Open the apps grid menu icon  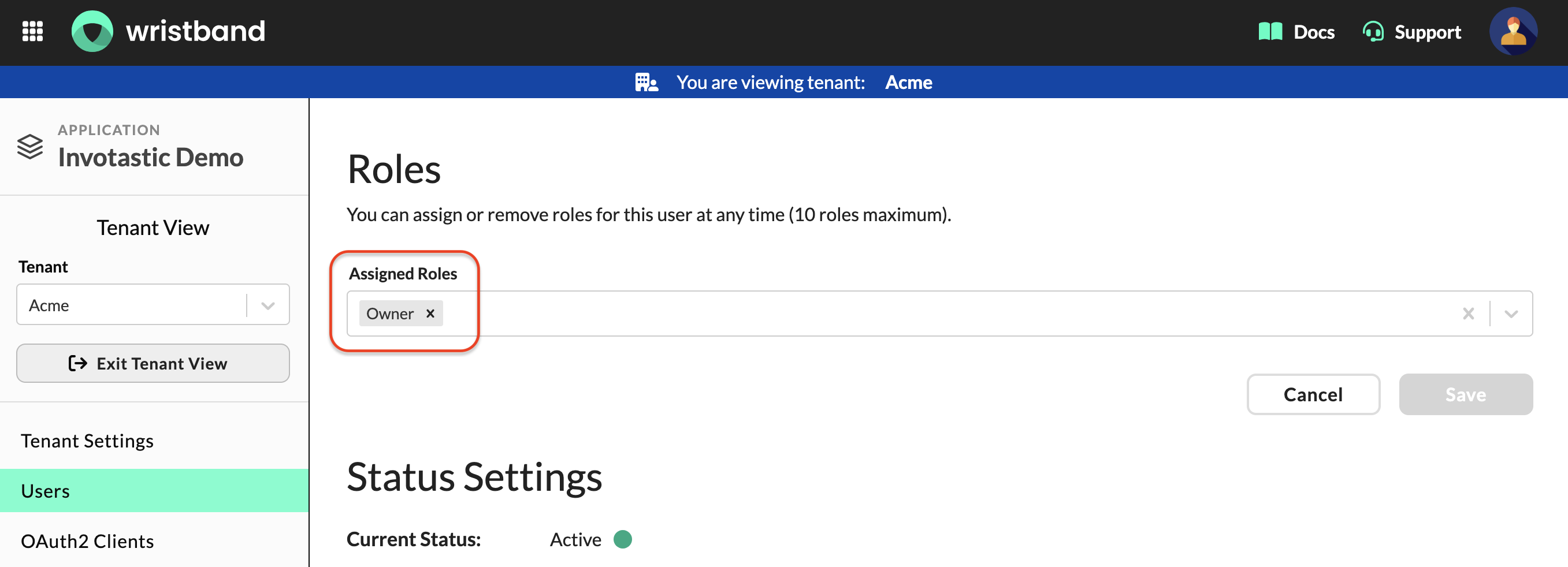32,31
